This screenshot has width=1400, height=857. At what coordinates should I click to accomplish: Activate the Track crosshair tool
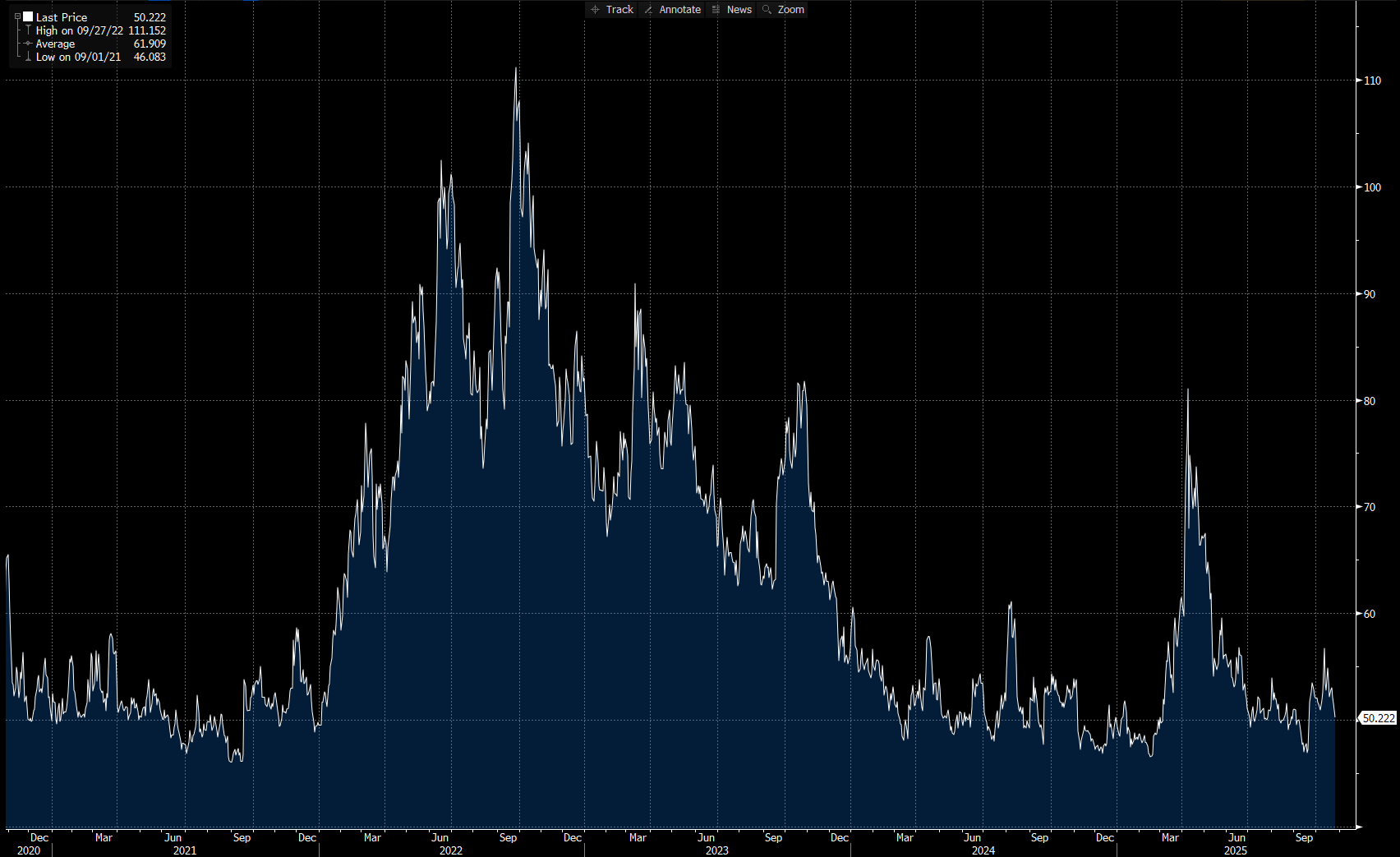coord(612,9)
